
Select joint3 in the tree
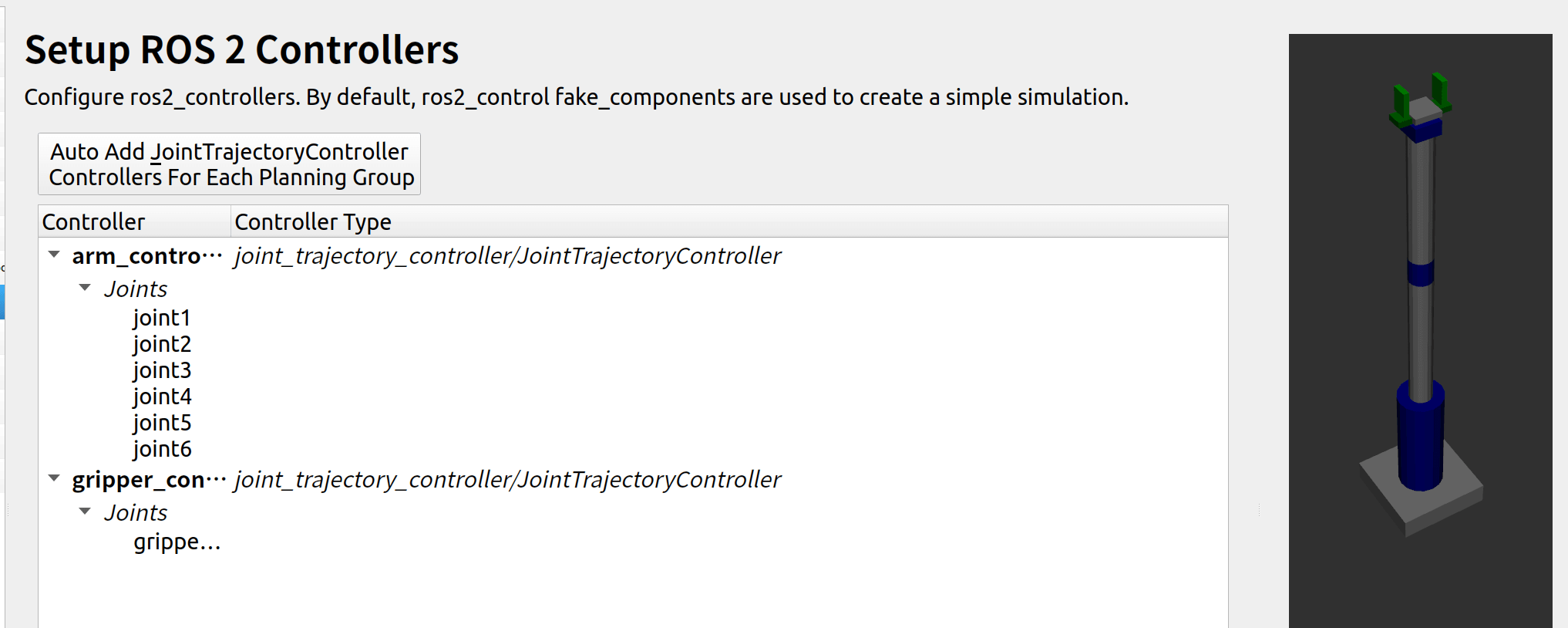(x=162, y=370)
